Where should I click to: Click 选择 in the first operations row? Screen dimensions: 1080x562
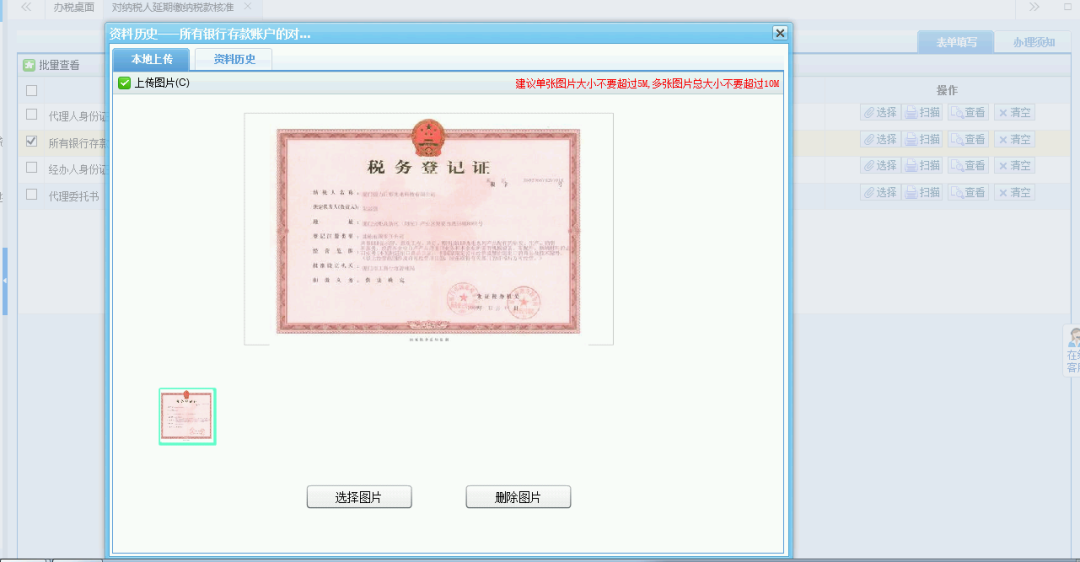880,112
